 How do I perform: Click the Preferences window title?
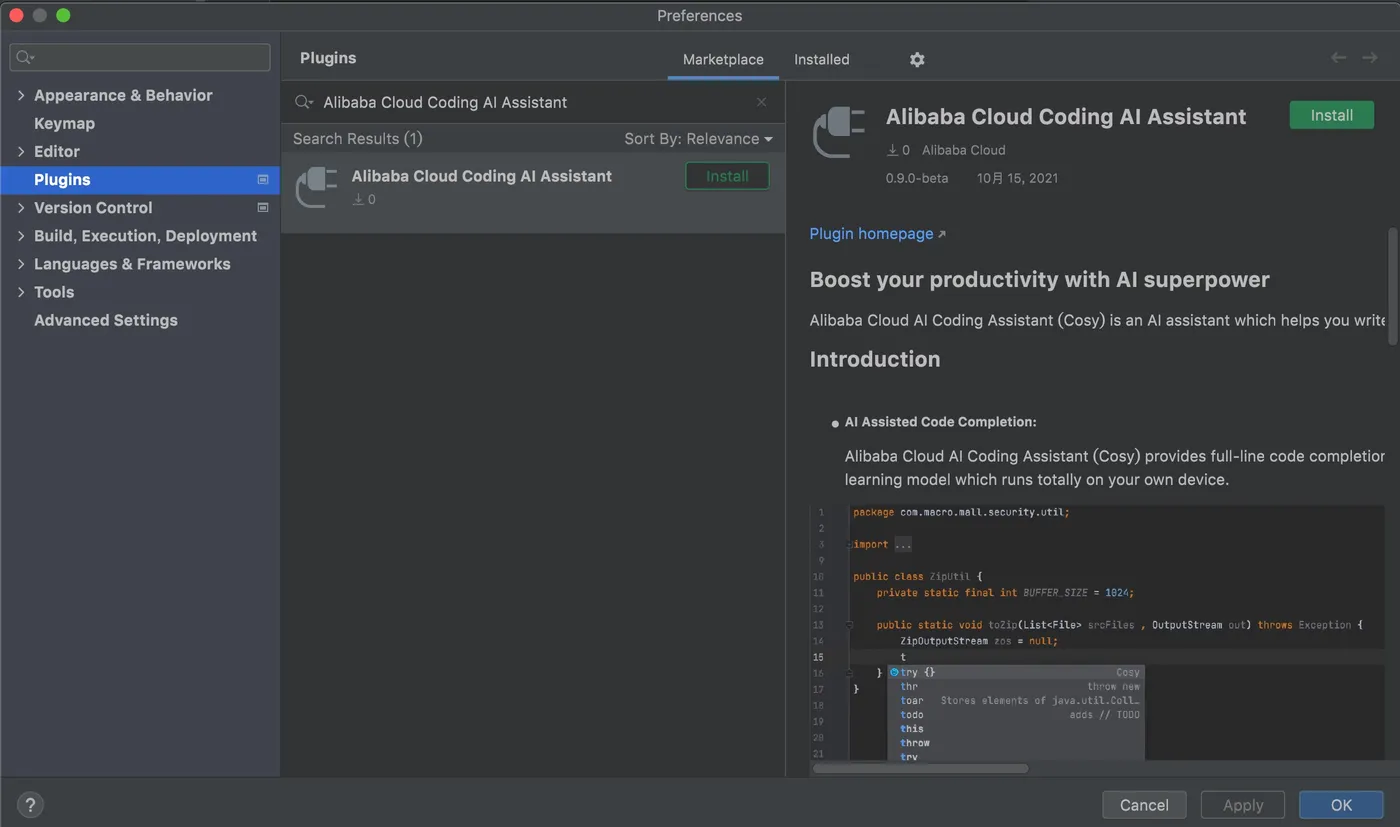(x=700, y=16)
